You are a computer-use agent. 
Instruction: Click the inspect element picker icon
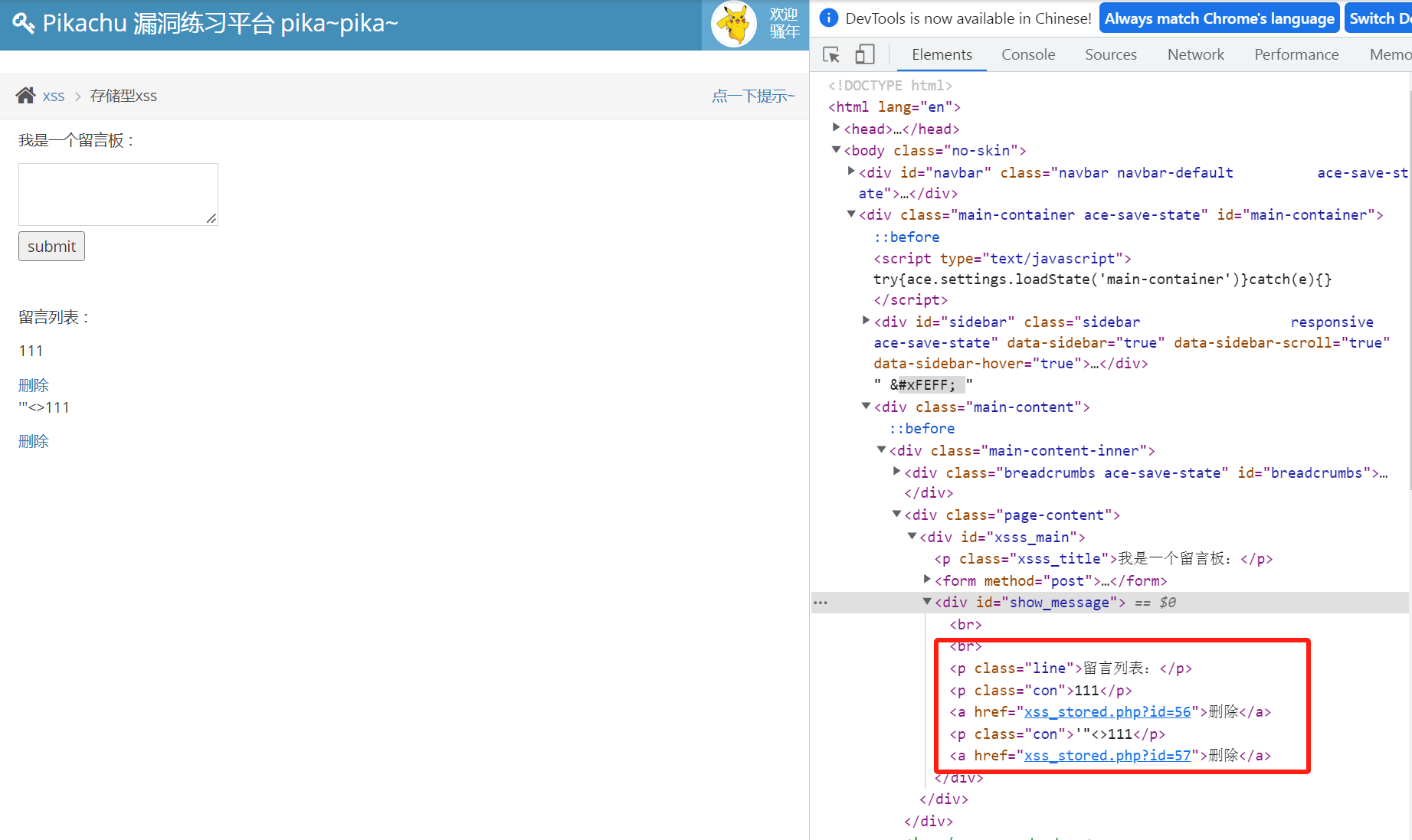tap(830, 55)
